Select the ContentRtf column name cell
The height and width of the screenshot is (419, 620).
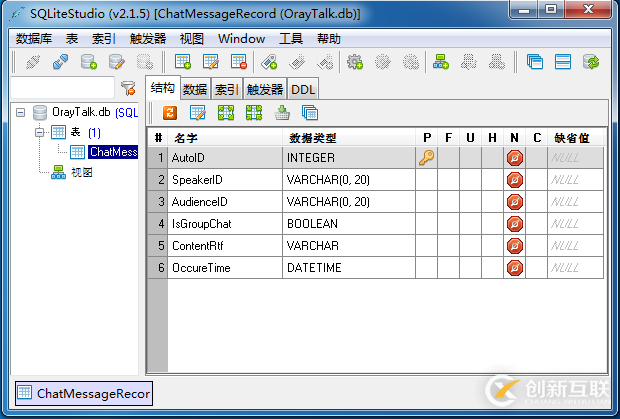pyautogui.click(x=225, y=246)
